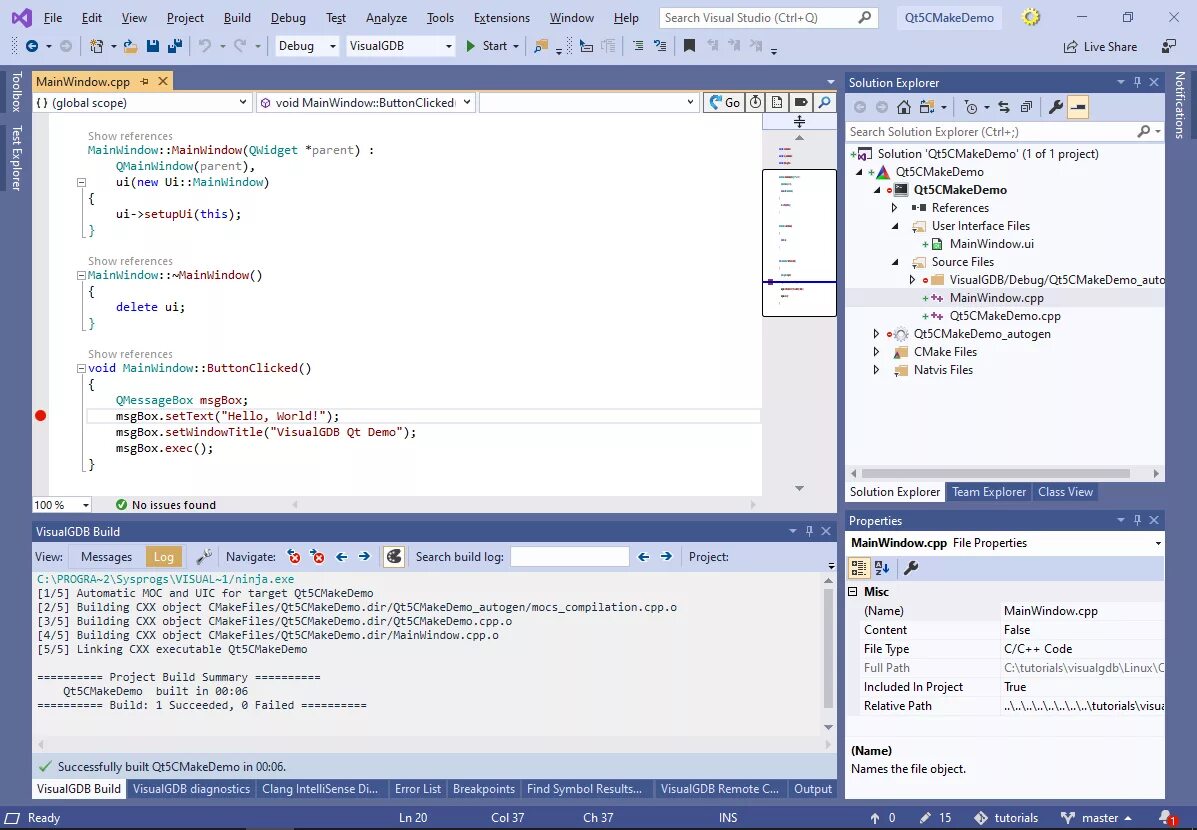1197x830 pixels.
Task: Click the feedback icon next to Live Share
Action: click(x=1169, y=47)
